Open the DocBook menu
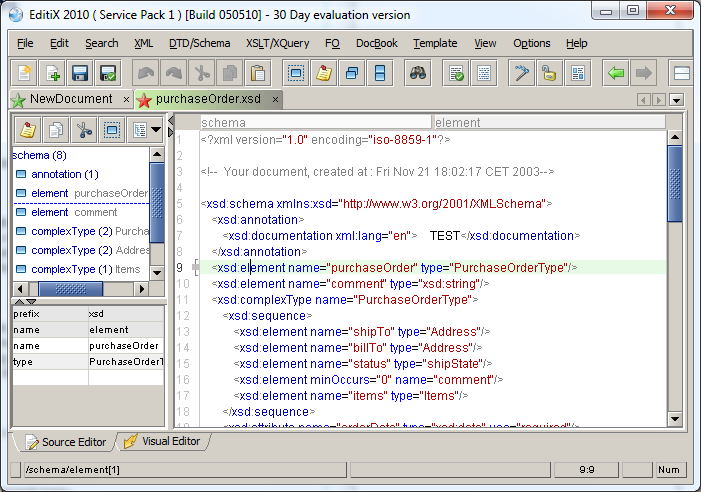The image size is (701, 492). 376,43
